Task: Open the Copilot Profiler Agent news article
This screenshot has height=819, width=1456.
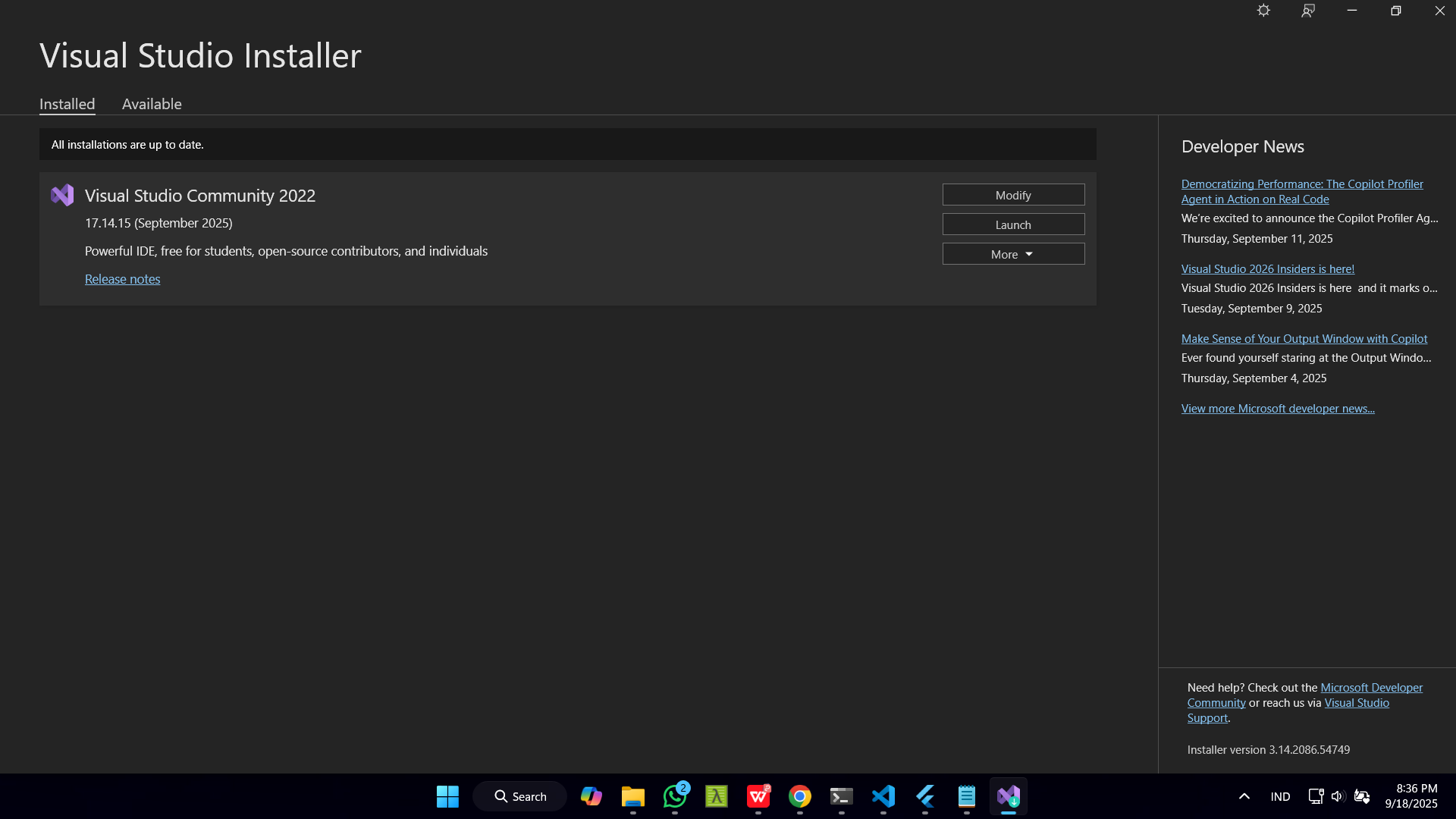Action: pos(1302,192)
